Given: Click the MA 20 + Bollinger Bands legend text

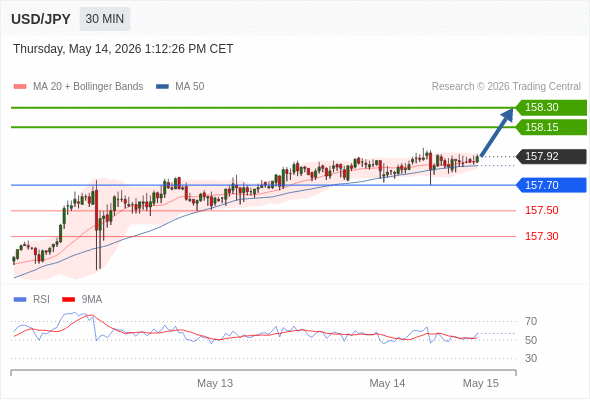Looking at the screenshot, I should point(88,87).
